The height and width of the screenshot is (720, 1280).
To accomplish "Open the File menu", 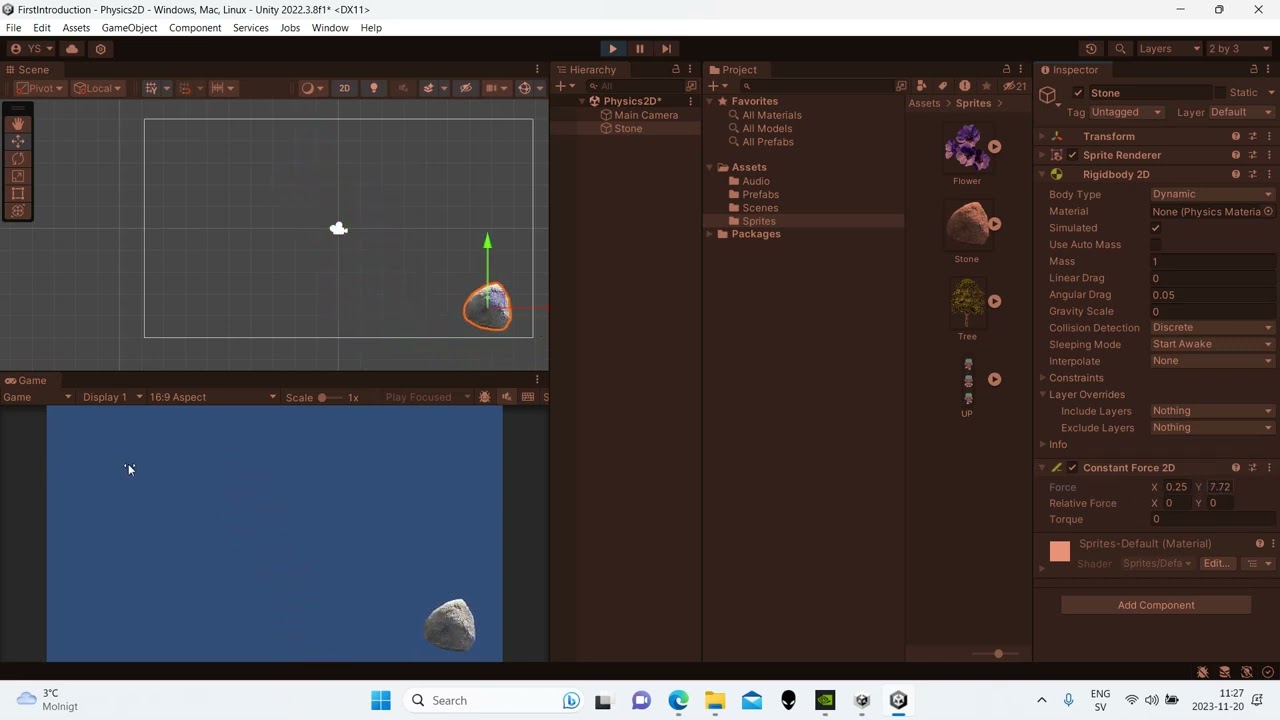I will click(14, 28).
